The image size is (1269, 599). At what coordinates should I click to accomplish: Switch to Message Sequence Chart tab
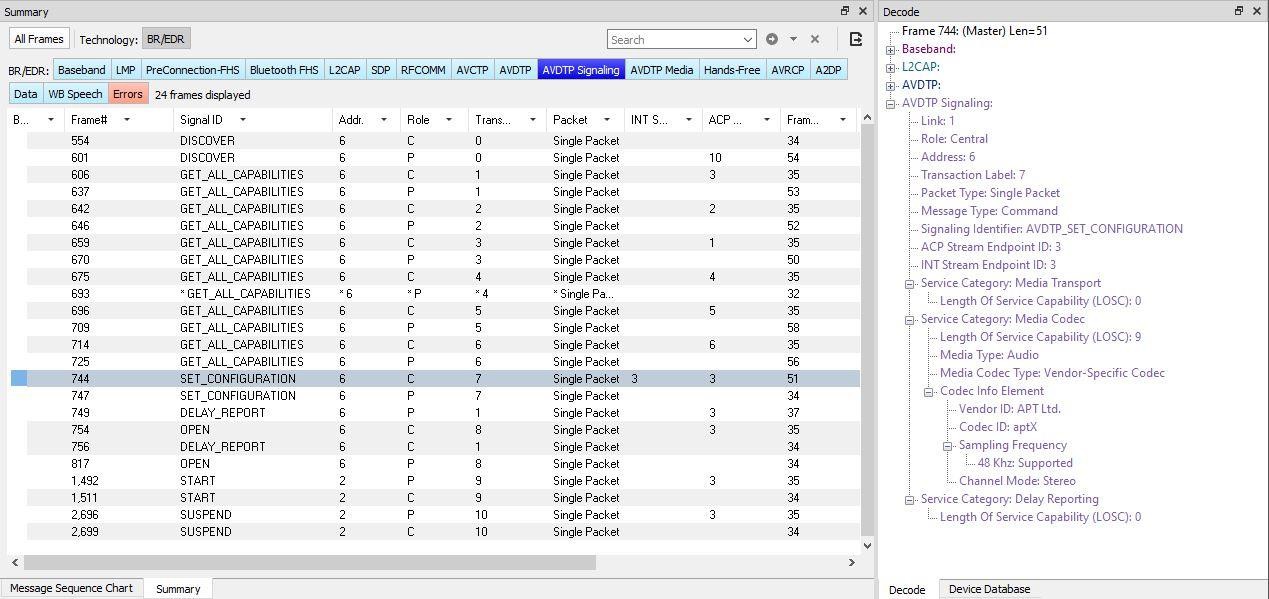71,588
